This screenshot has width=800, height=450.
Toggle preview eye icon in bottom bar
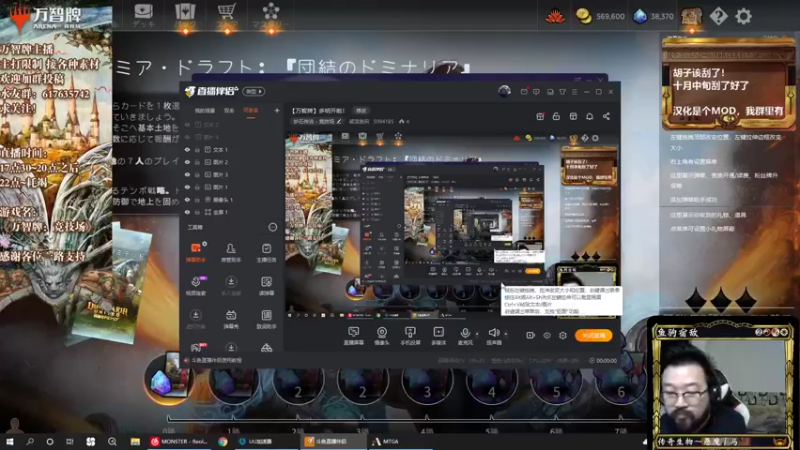546,335
